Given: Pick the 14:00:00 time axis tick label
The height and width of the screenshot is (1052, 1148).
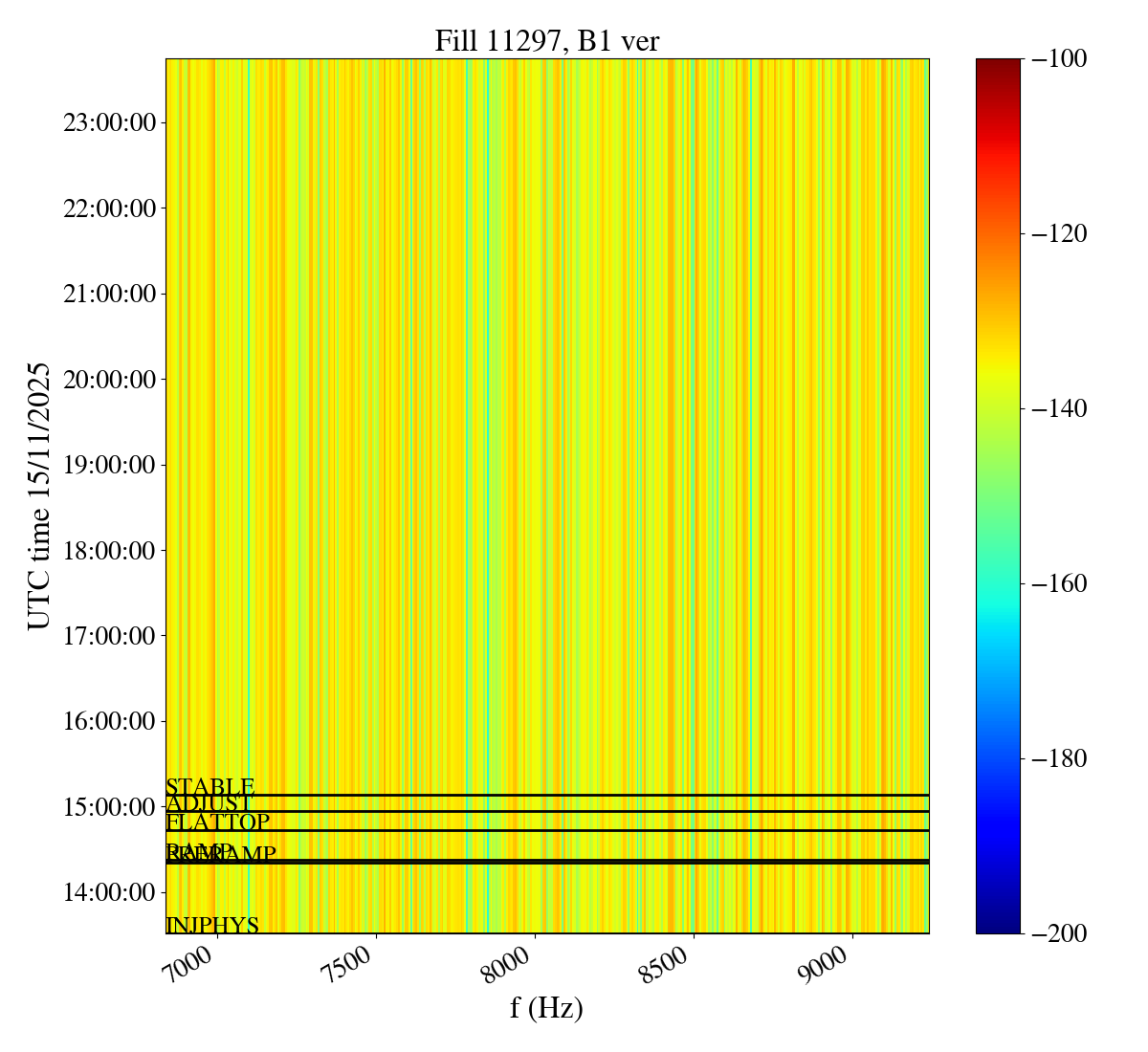Looking at the screenshot, I should coord(109,892).
